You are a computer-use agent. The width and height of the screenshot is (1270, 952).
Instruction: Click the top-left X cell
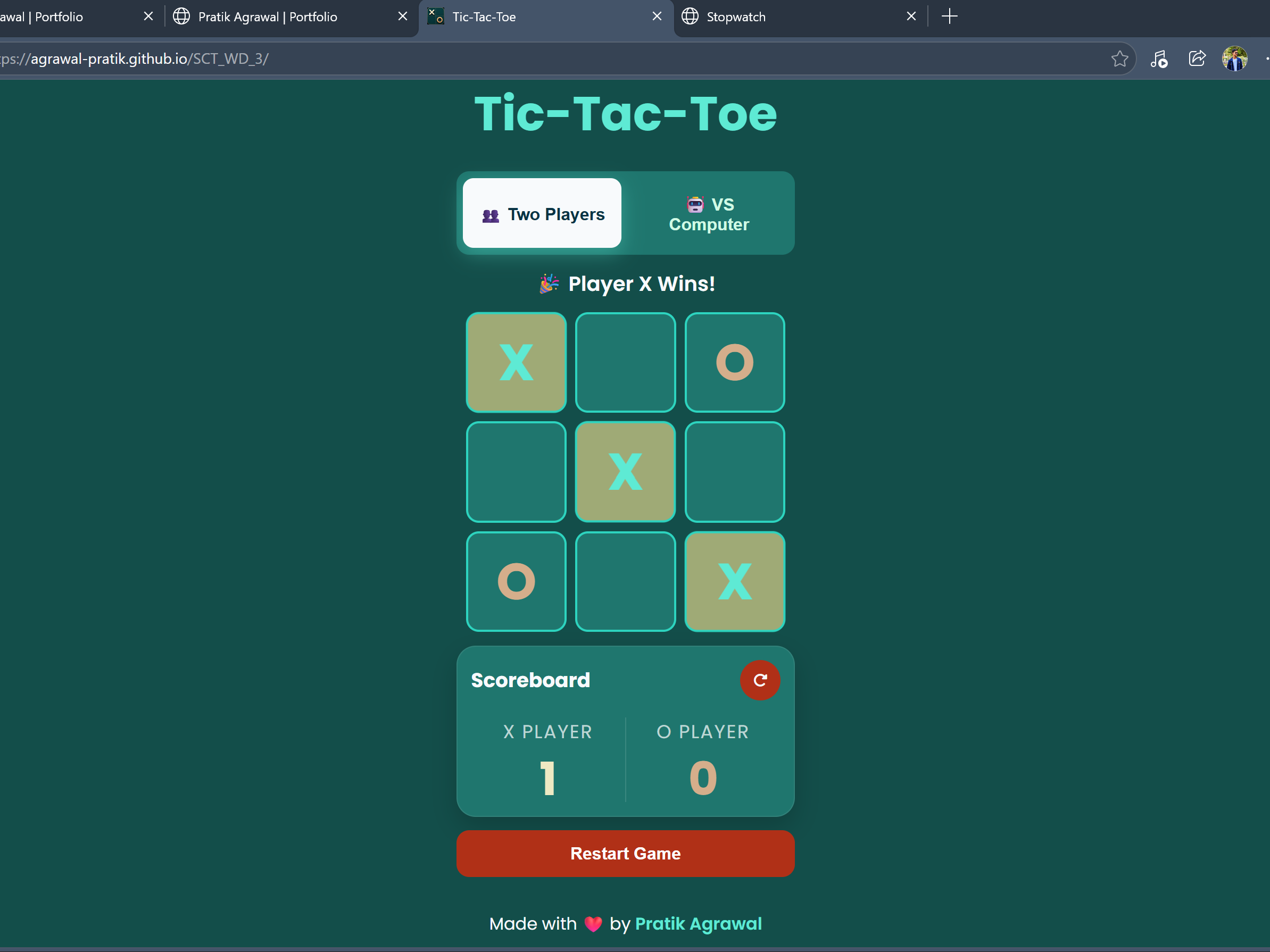click(516, 363)
